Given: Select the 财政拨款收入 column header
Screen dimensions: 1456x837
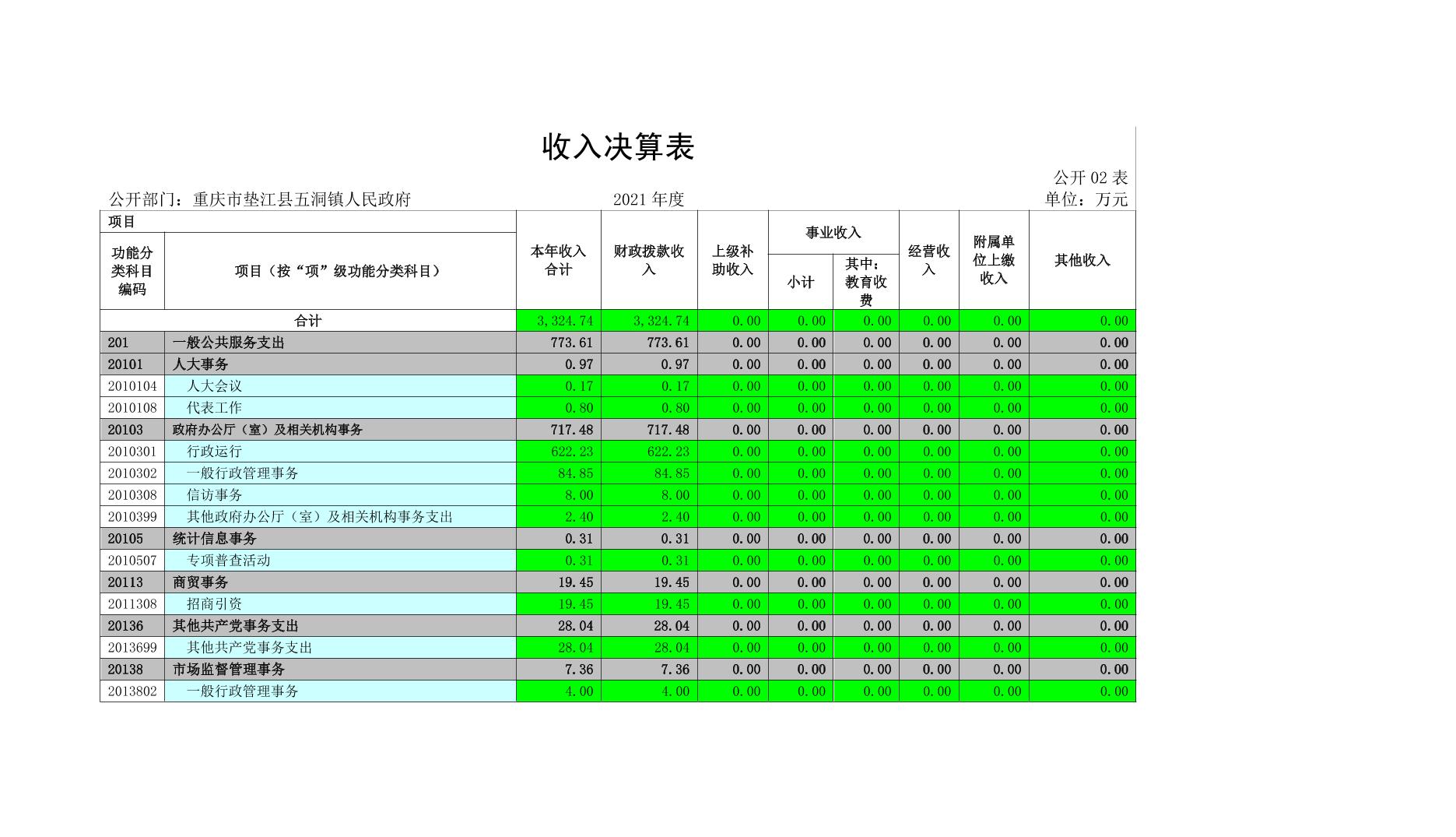Looking at the screenshot, I should pos(648,260).
